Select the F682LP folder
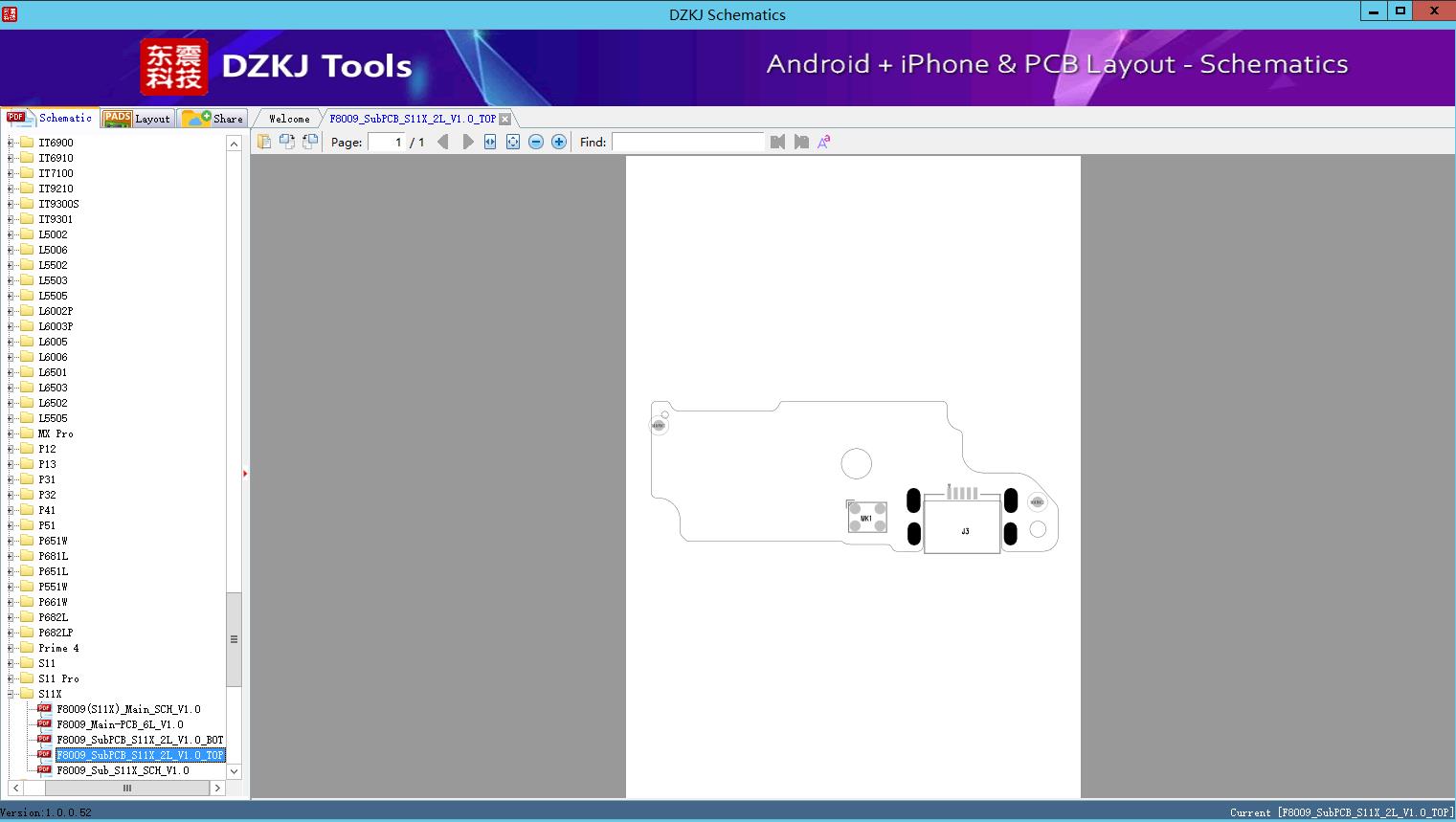 (56, 633)
